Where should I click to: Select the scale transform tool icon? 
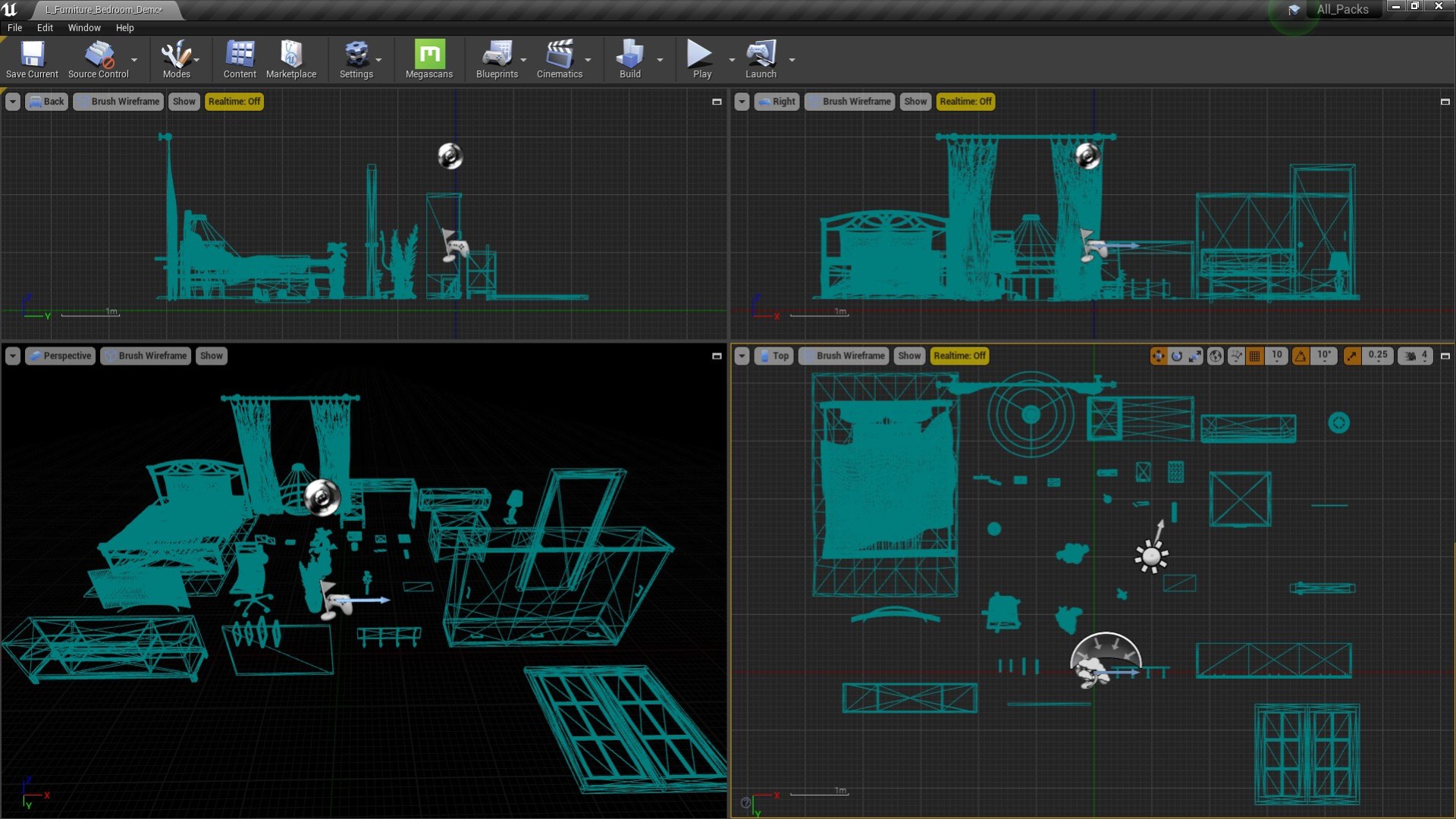[x=1195, y=356]
